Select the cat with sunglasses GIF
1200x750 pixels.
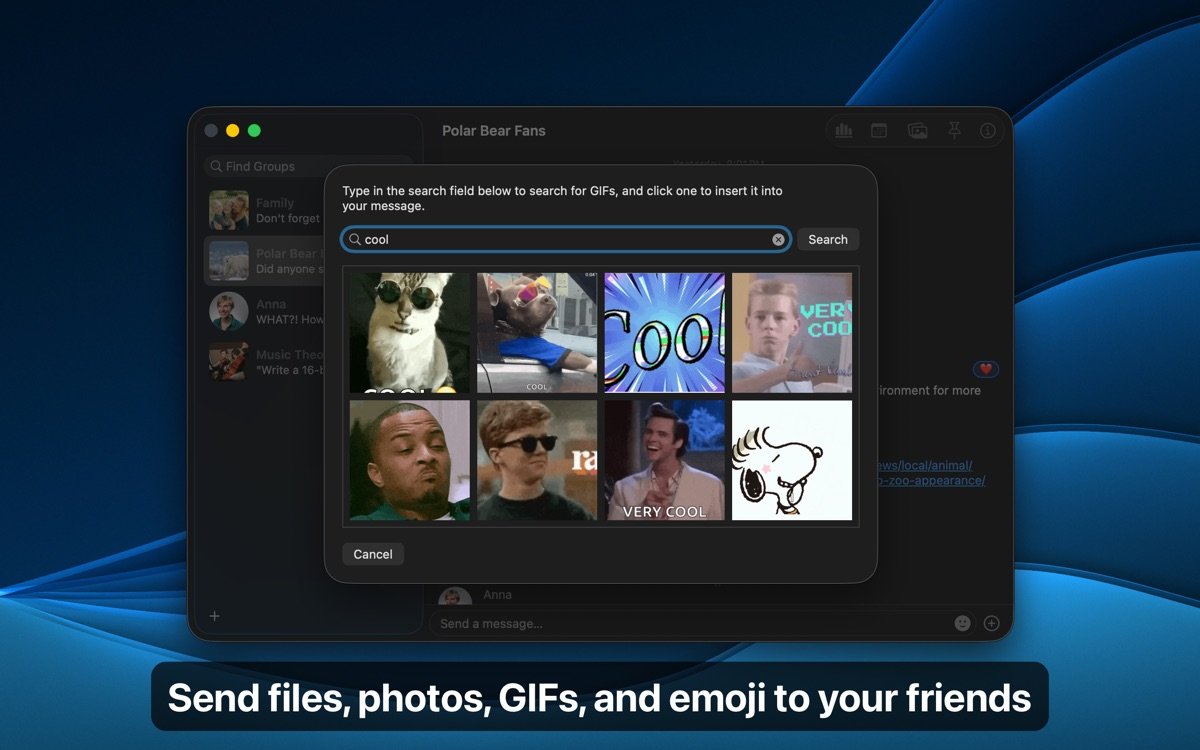409,332
